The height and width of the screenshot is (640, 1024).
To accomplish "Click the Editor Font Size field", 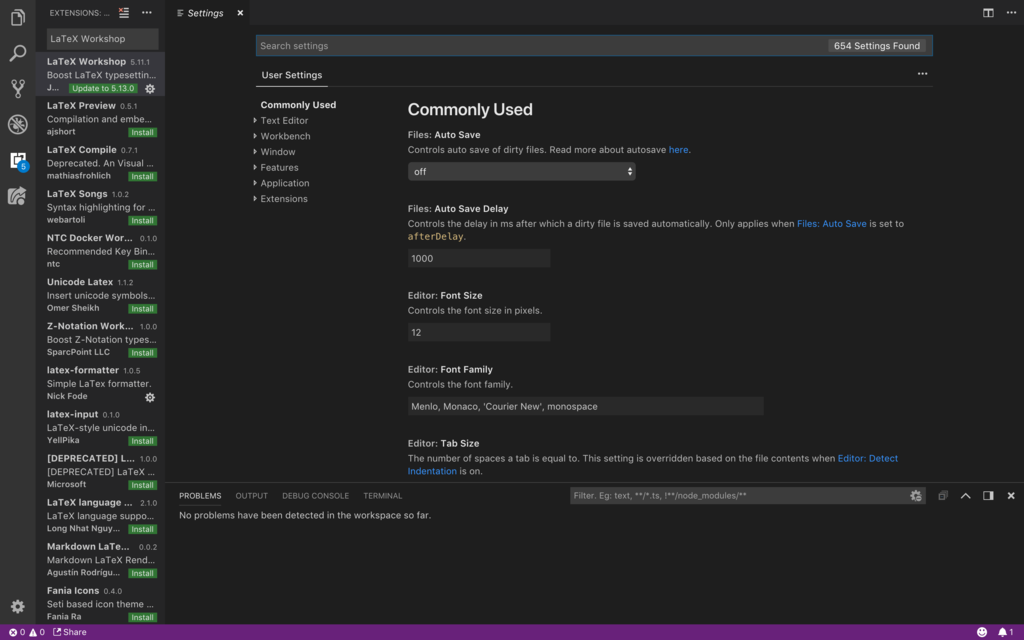I will [x=479, y=332].
